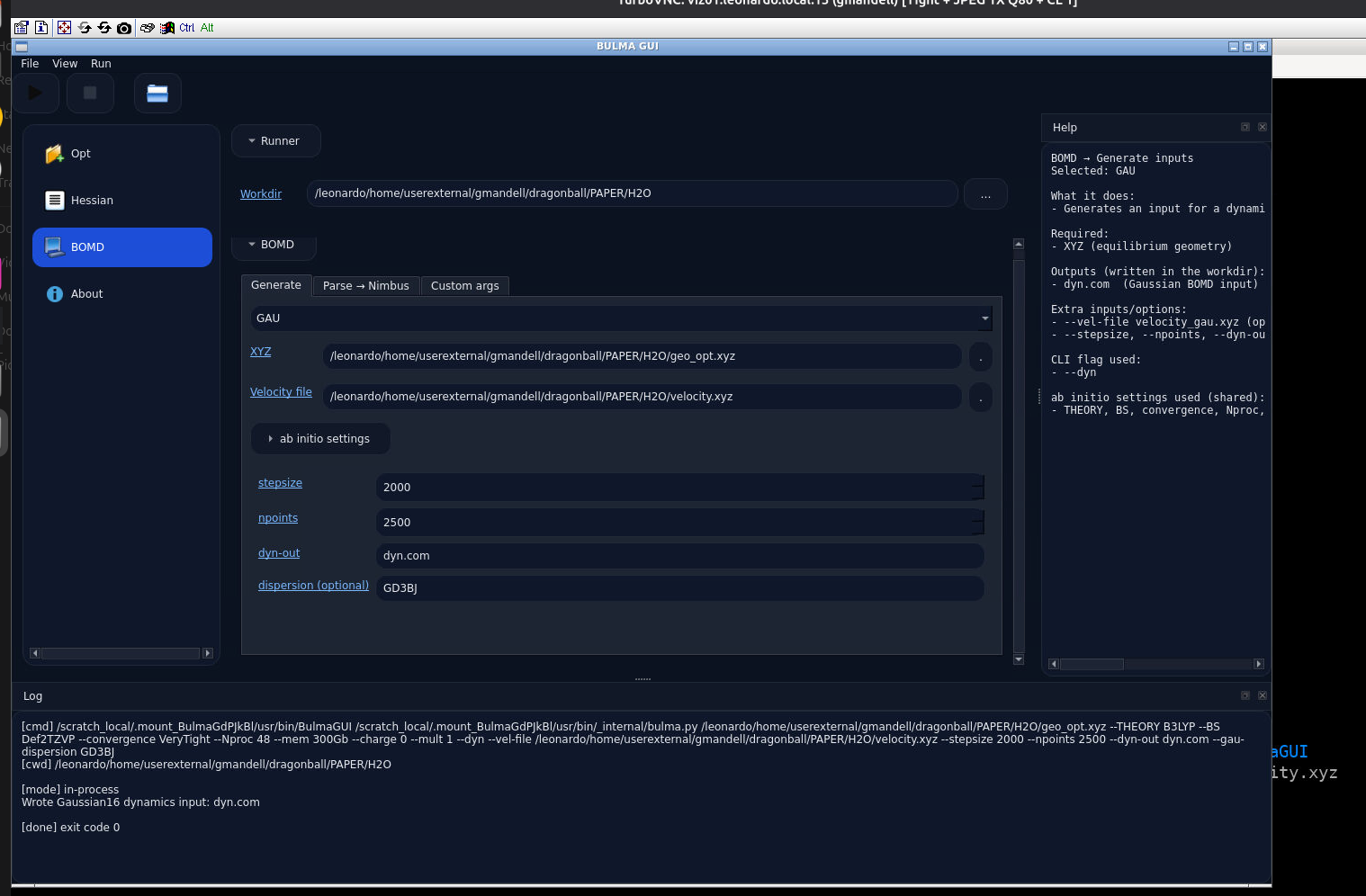Click the Run play button in BULMA toolbar
This screenshot has height=896, width=1366.
tap(36, 93)
